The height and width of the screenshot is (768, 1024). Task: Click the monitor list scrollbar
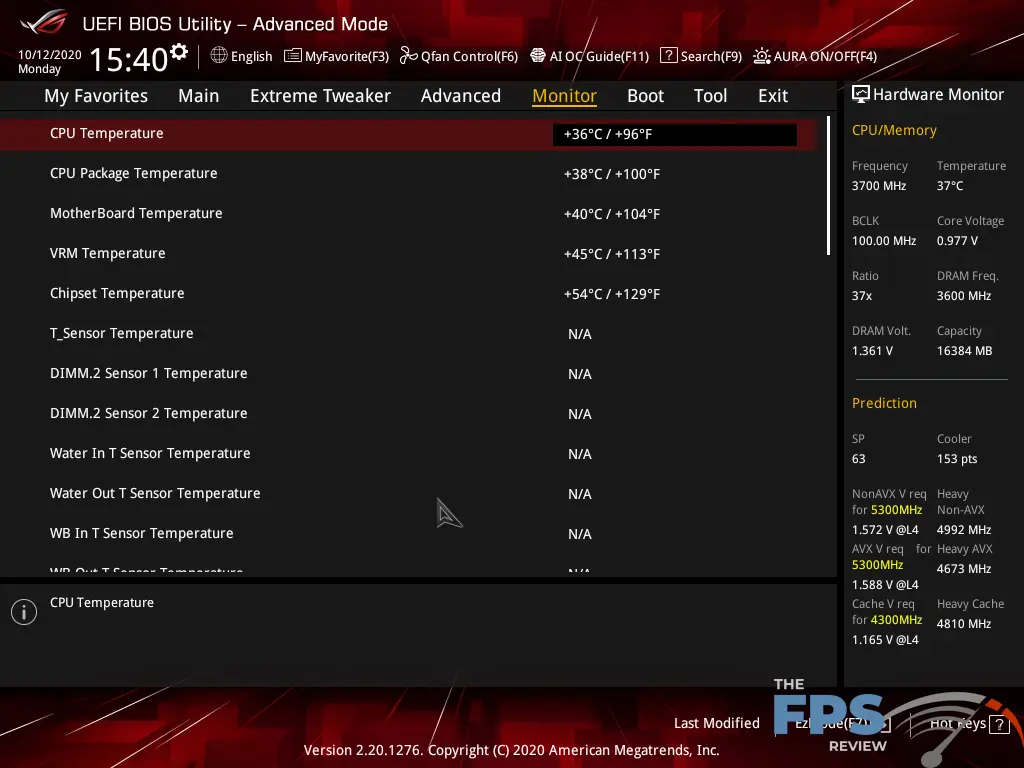pos(828,186)
